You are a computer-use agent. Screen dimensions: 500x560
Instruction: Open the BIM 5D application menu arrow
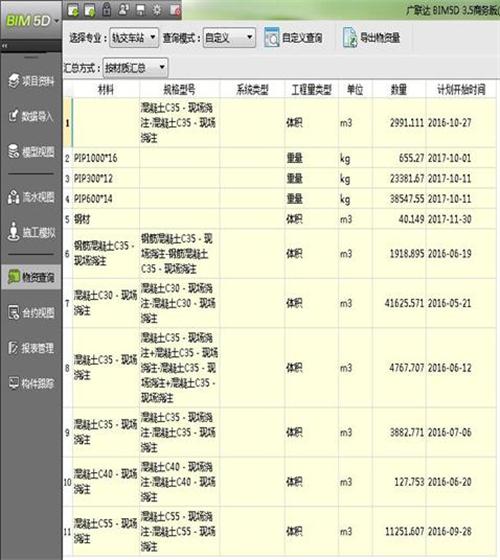pos(56,21)
